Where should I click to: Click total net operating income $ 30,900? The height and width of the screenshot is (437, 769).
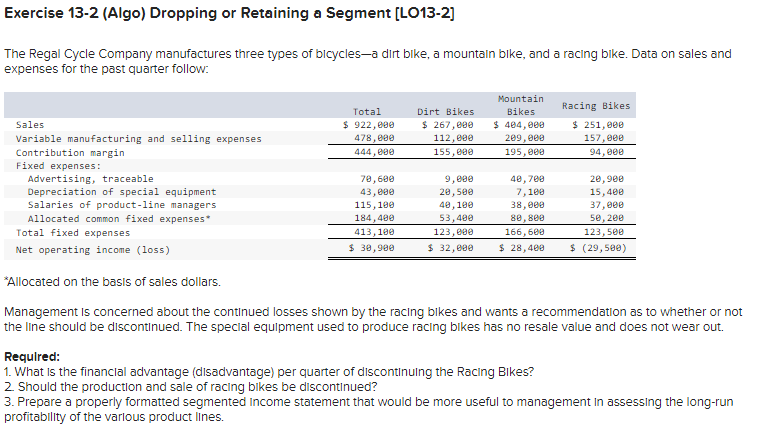[x=371, y=248]
